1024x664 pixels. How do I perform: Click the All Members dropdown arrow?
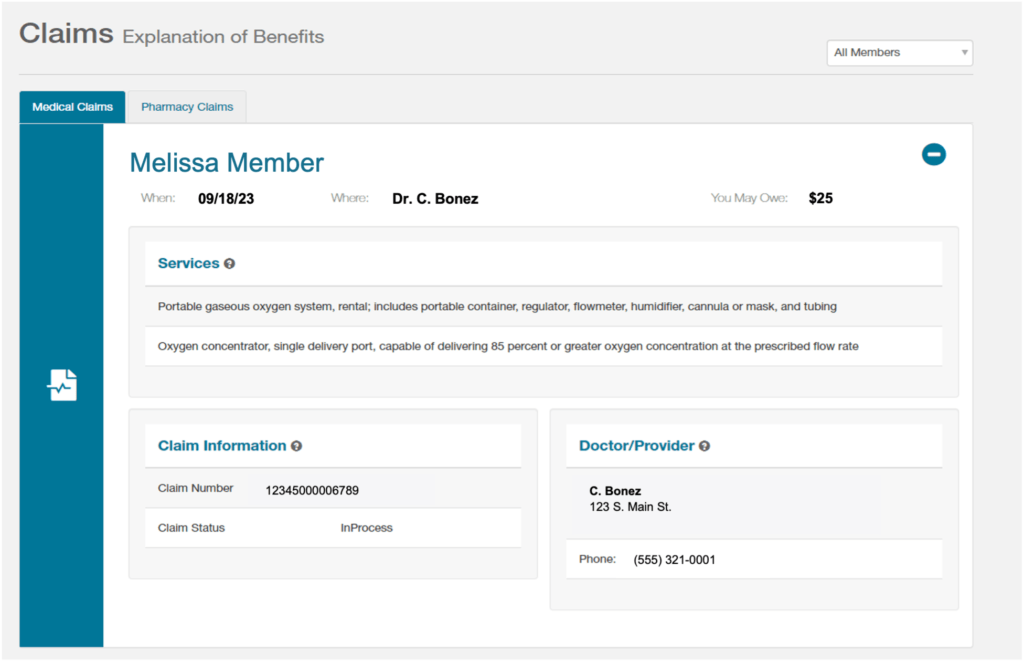pyautogui.click(x=963, y=52)
